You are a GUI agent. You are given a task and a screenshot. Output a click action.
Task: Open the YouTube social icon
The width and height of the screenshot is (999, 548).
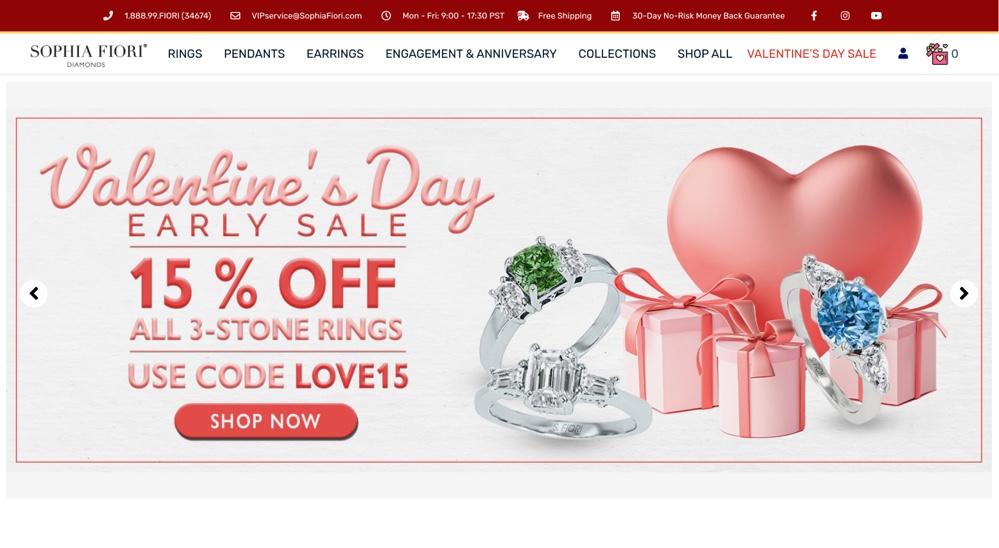click(876, 16)
